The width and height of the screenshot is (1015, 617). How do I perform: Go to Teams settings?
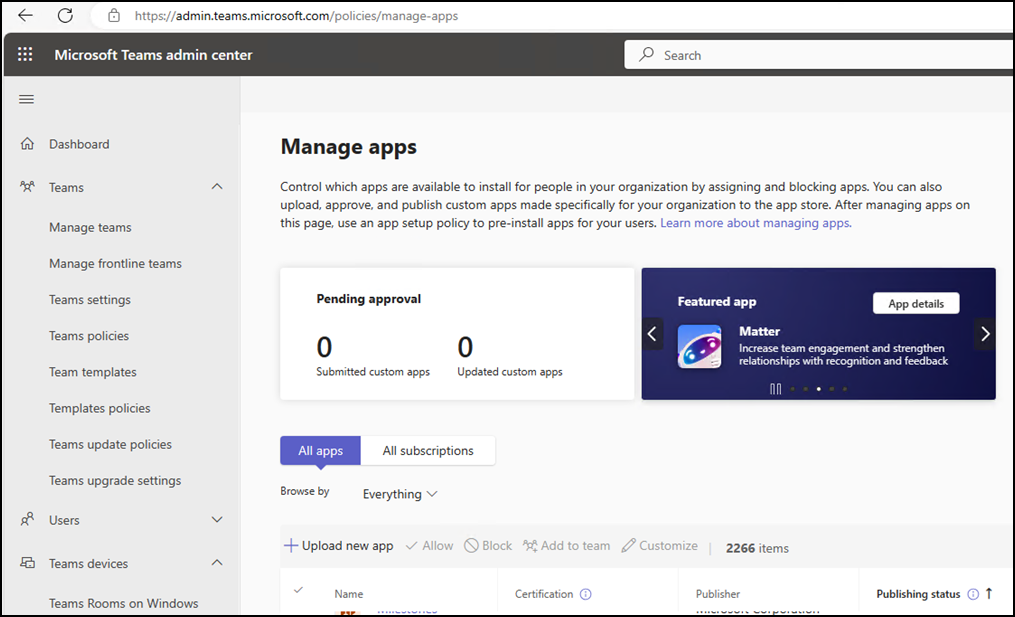[90, 300]
